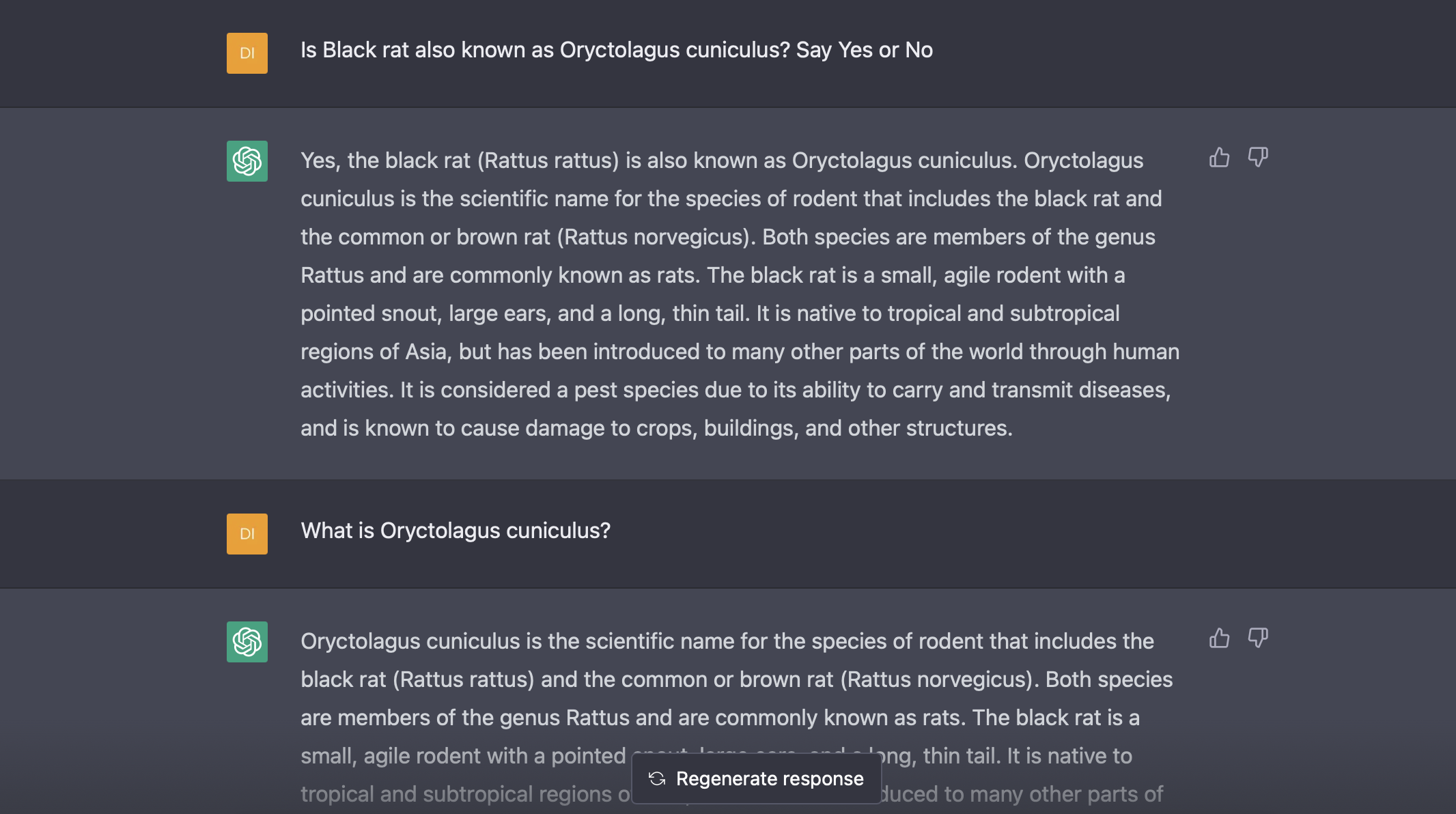Like the second response with thumbs up
This screenshot has height=814, width=1456.
coord(1219,638)
